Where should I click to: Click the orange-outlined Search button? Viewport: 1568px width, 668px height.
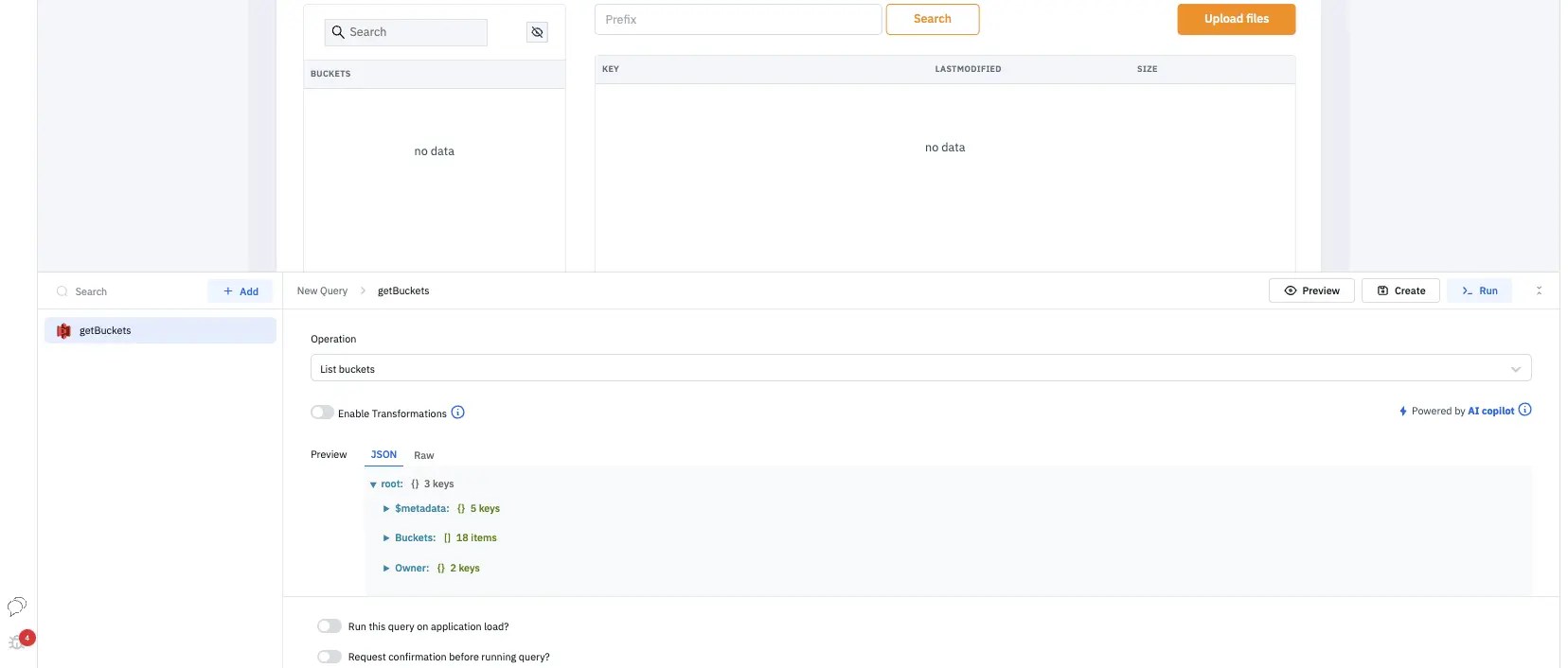point(933,19)
